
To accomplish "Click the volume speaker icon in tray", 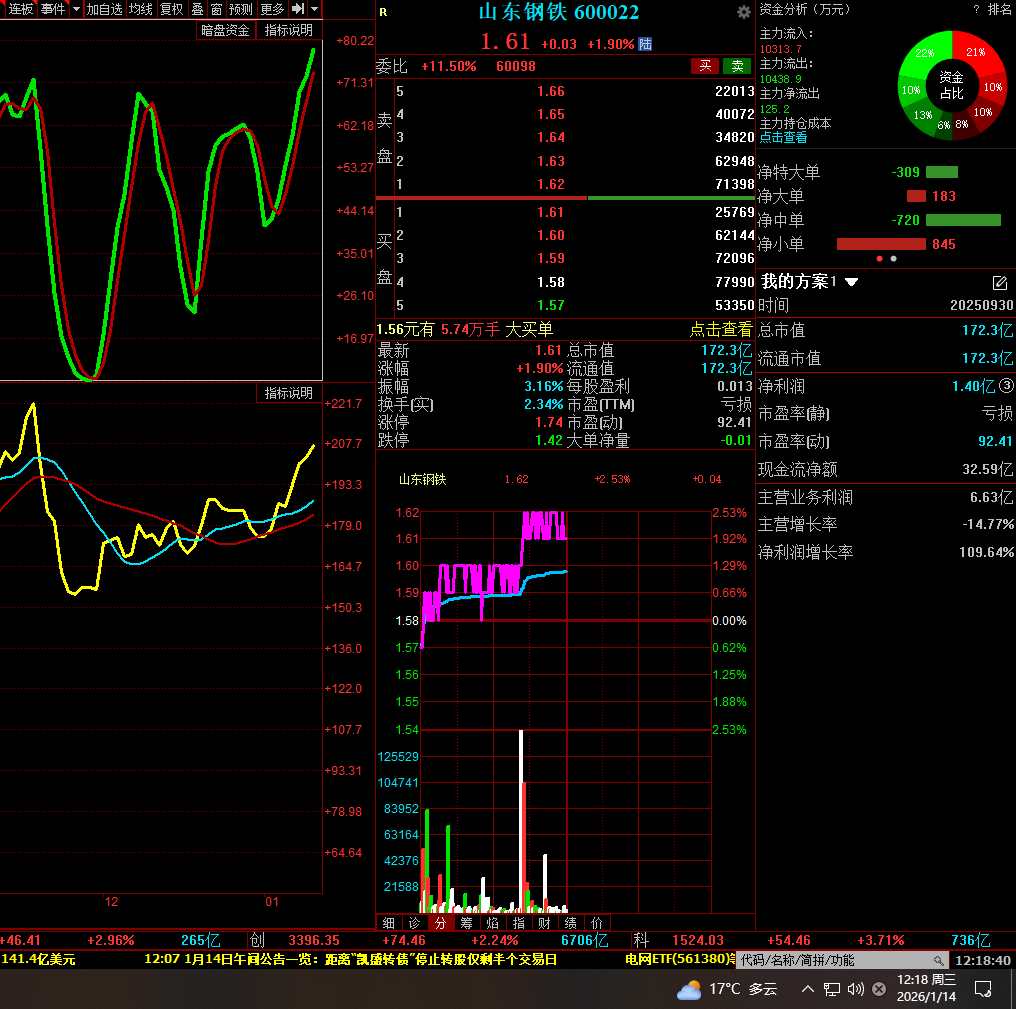I will pos(855,989).
